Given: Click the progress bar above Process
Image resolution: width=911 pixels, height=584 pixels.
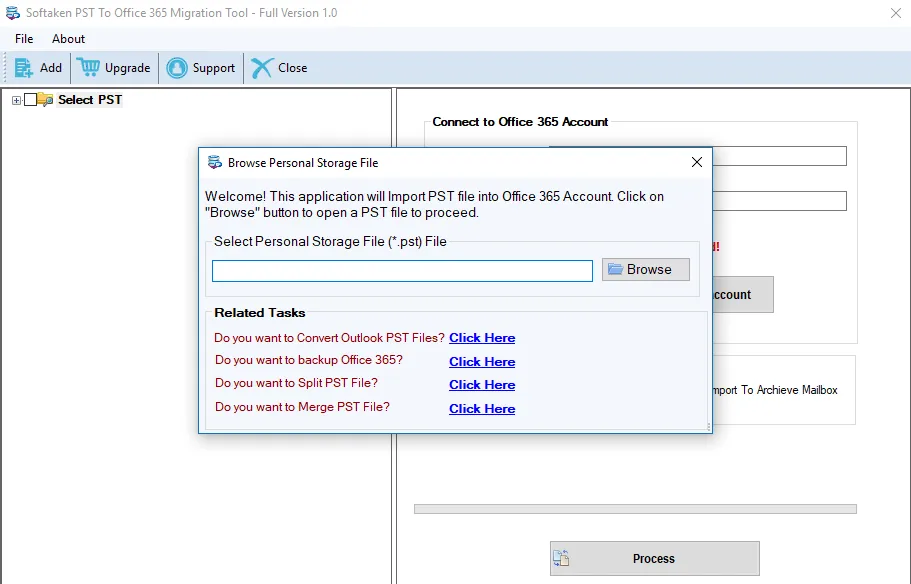Looking at the screenshot, I should click(635, 509).
